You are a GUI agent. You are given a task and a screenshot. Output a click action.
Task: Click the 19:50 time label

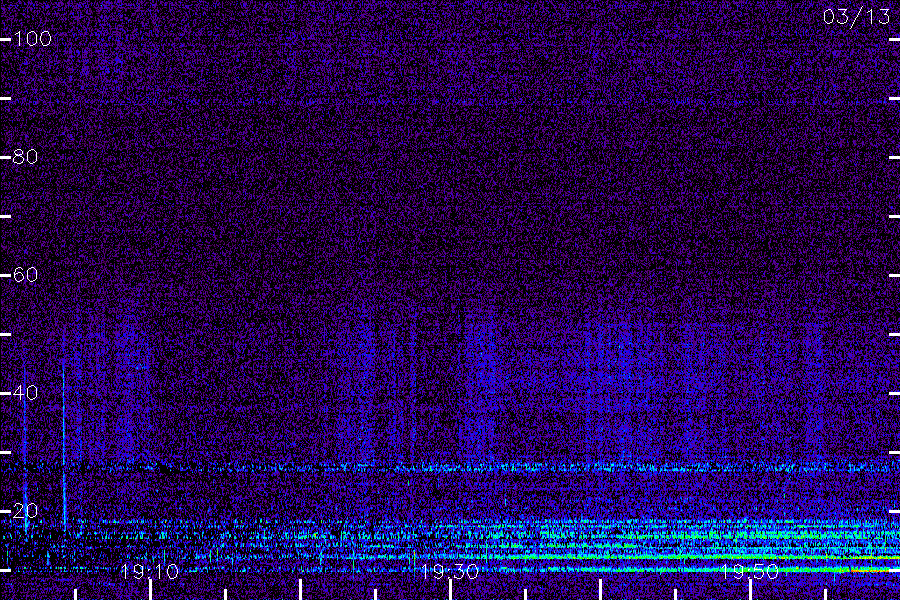[750, 572]
